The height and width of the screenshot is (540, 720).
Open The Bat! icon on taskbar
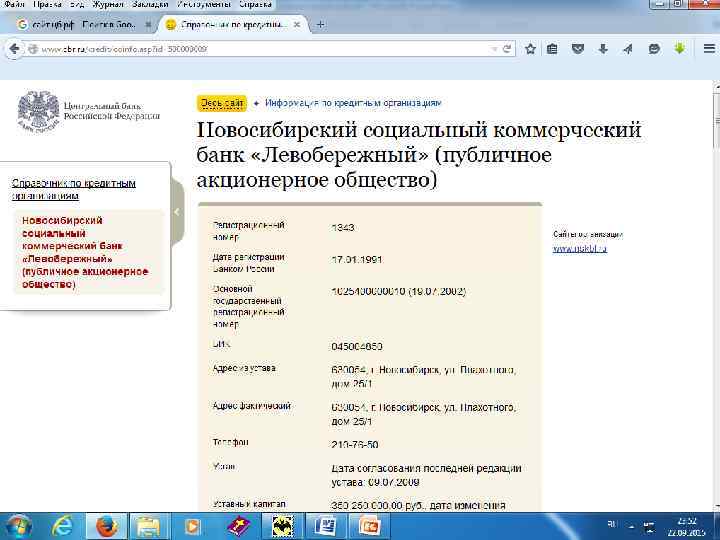tap(282, 526)
